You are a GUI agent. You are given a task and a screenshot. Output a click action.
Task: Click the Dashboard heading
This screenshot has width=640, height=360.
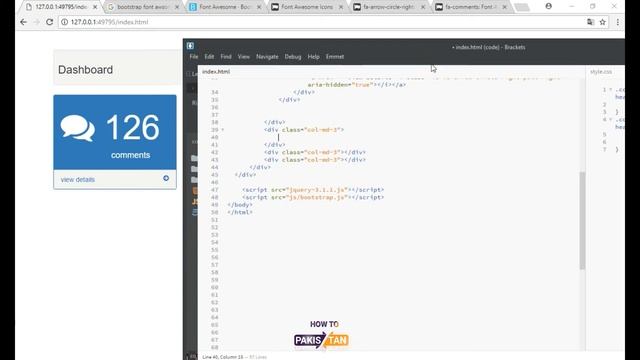[x=85, y=70]
